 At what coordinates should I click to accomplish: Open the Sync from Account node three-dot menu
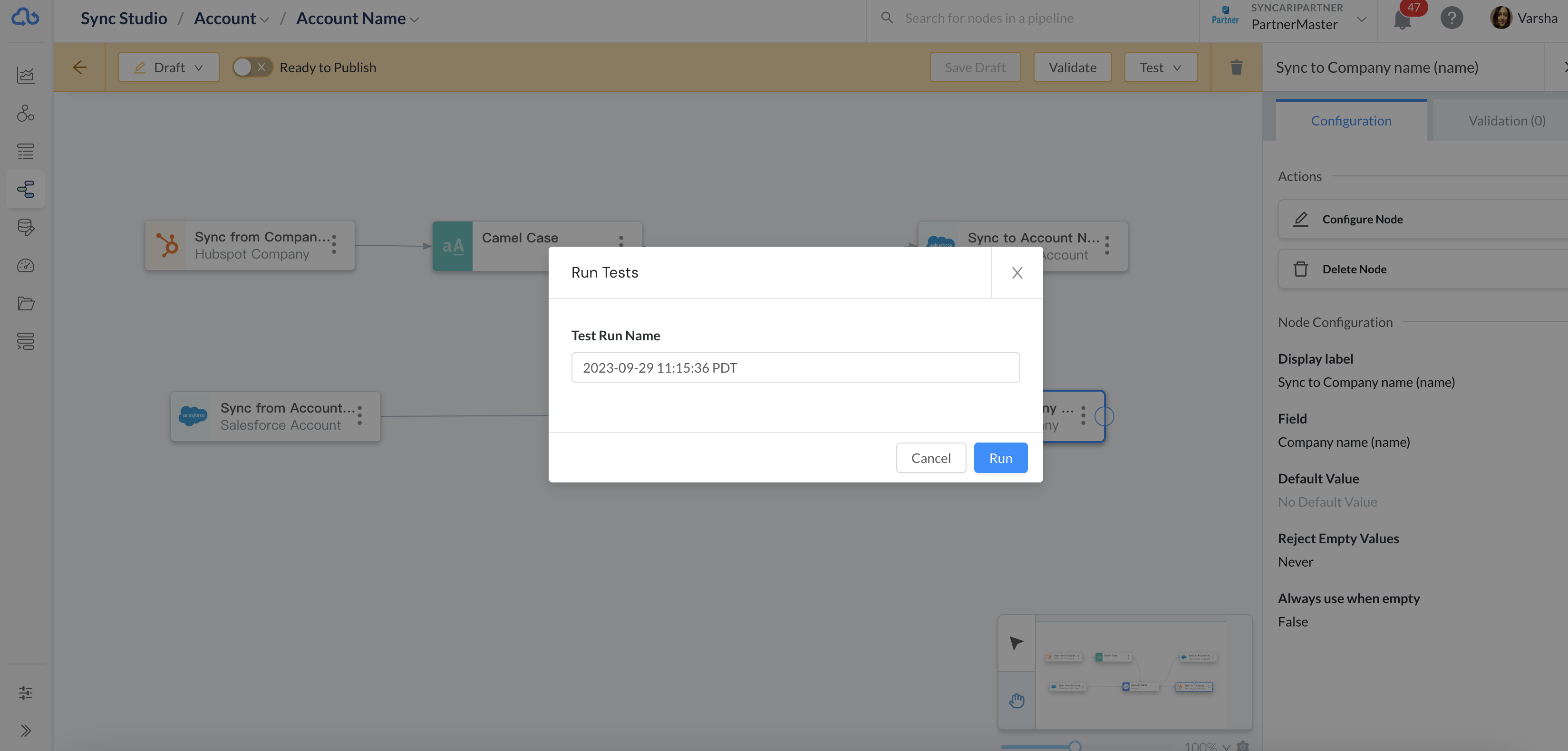pos(360,416)
